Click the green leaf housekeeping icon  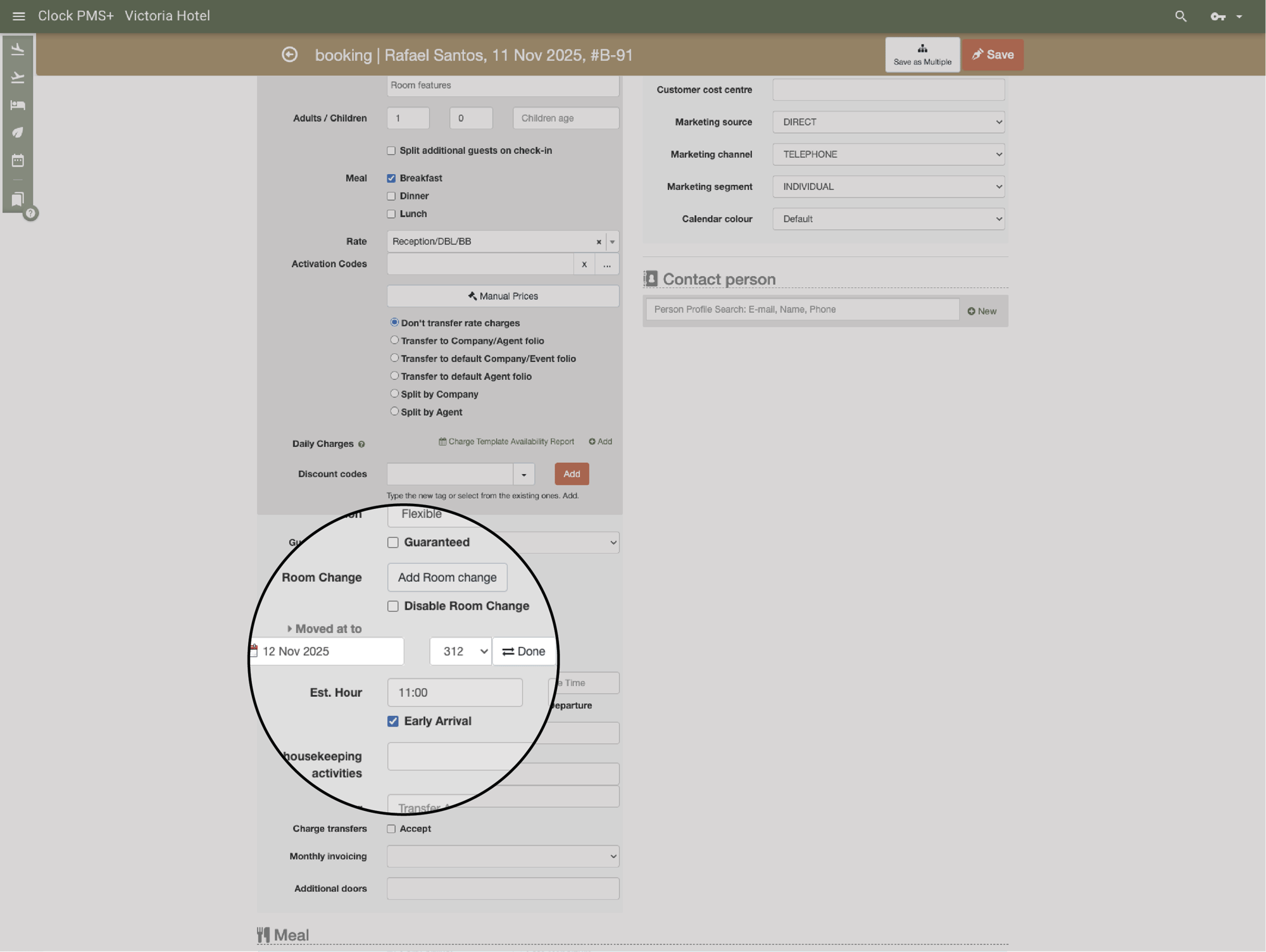click(17, 132)
